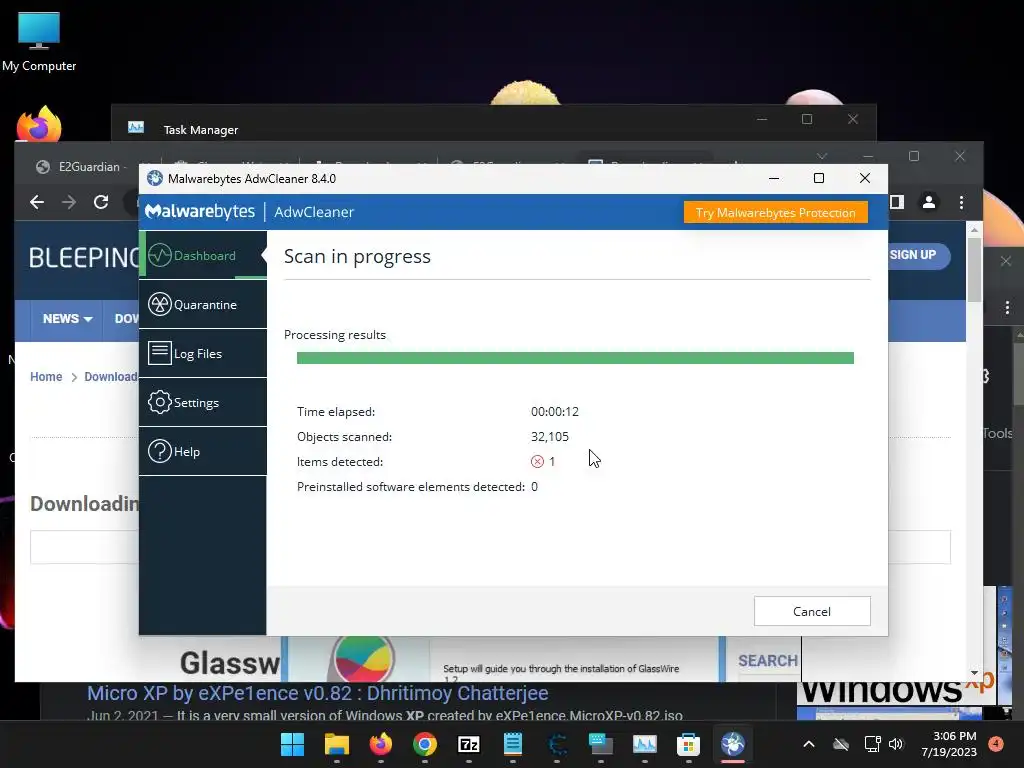
Task: Click the scroll down arrow in Chrome
Action: pos(974,673)
